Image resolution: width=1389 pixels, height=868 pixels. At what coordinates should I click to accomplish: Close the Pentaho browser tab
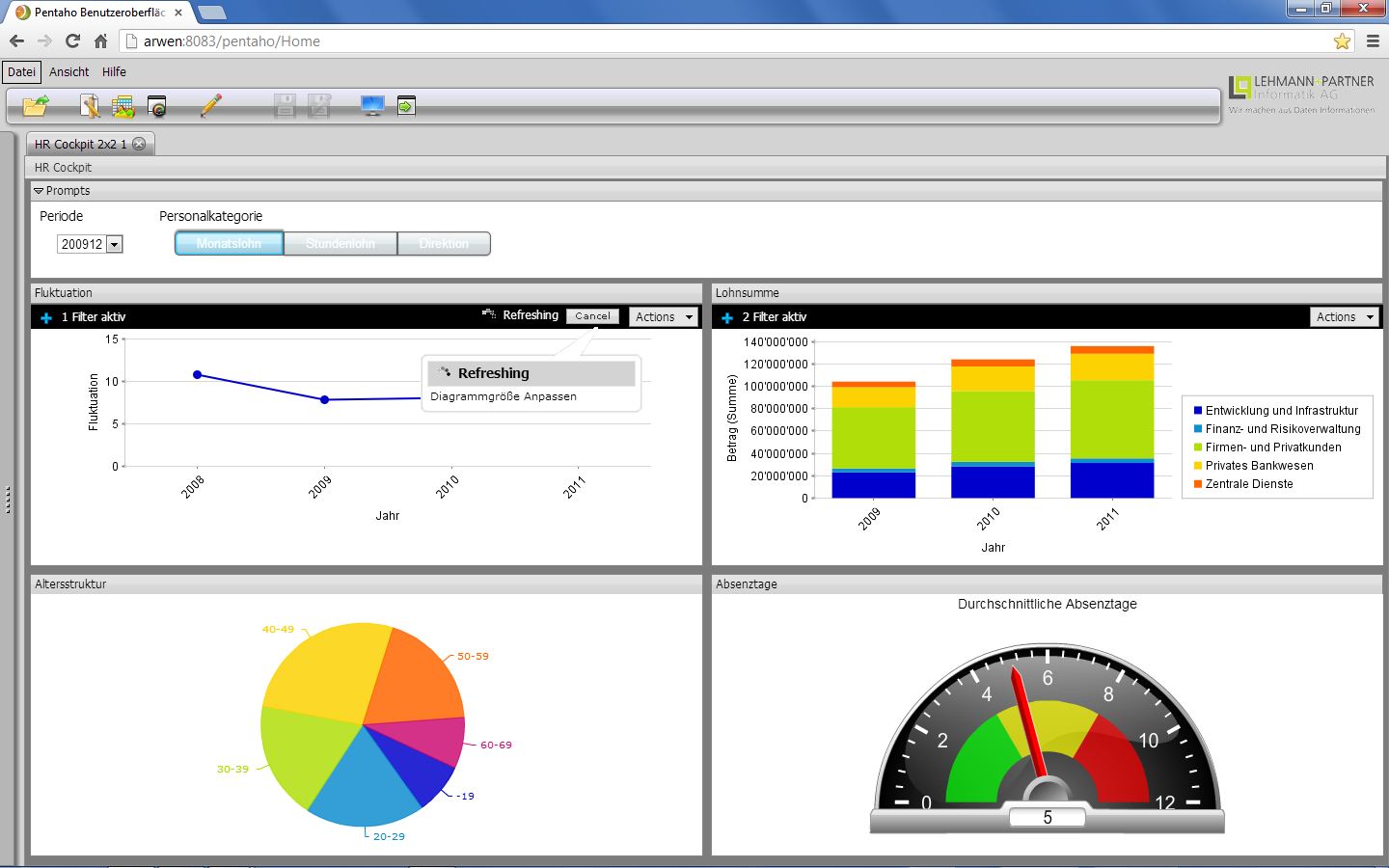[x=178, y=13]
